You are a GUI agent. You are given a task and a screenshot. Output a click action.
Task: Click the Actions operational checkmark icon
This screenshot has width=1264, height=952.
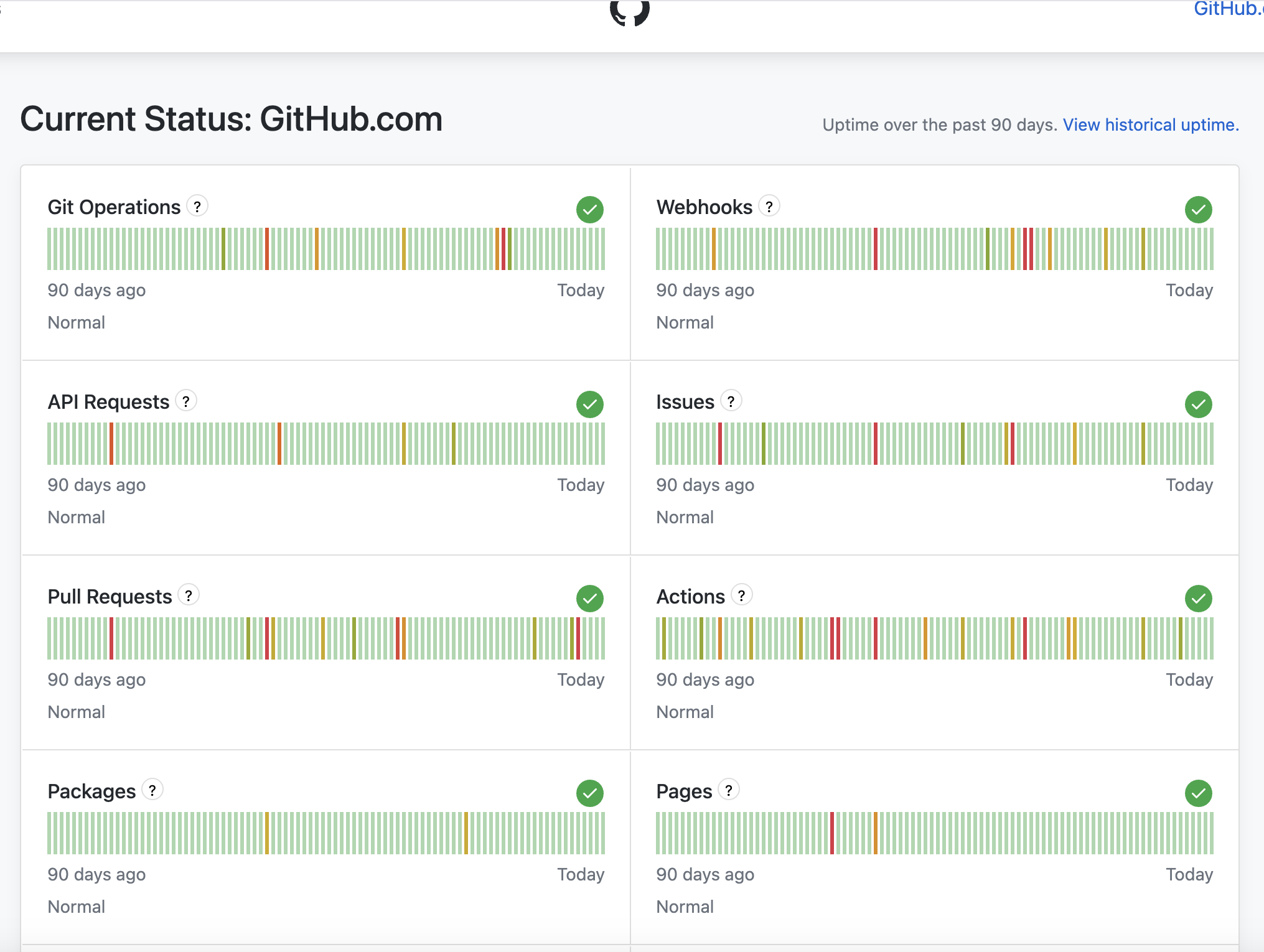(1198, 599)
